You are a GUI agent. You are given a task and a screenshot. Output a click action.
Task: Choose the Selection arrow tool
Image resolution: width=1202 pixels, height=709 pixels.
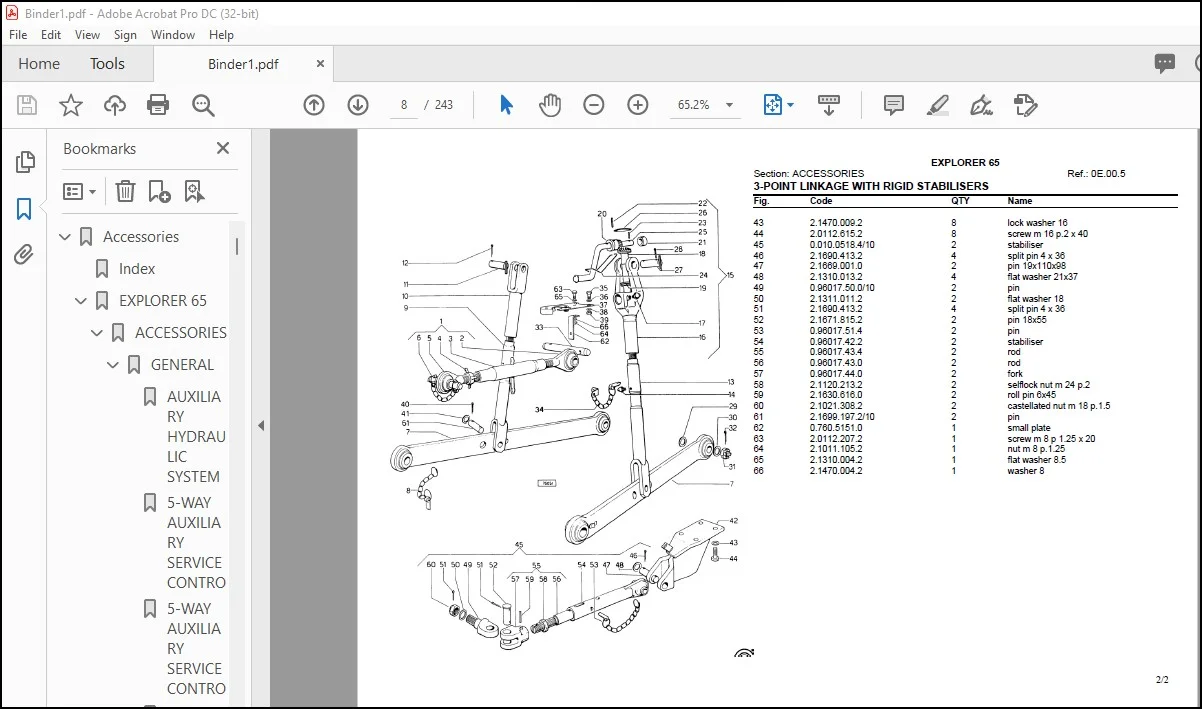[506, 105]
